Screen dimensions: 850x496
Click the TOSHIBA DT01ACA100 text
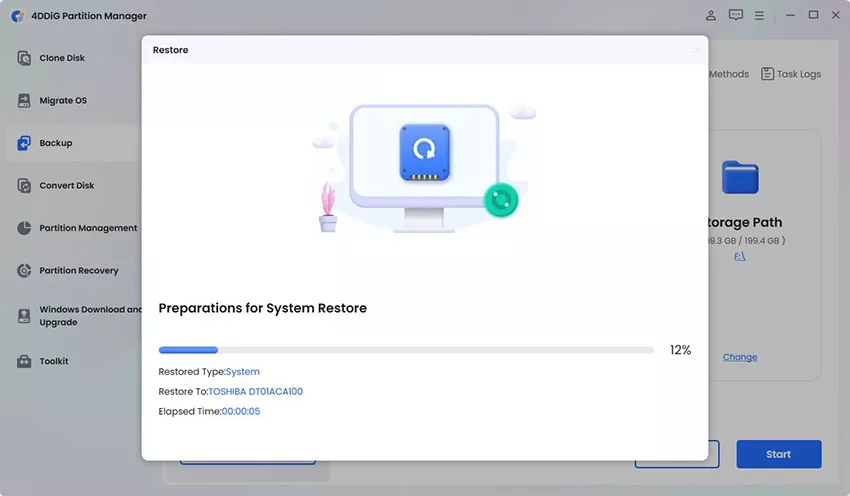[255, 391]
